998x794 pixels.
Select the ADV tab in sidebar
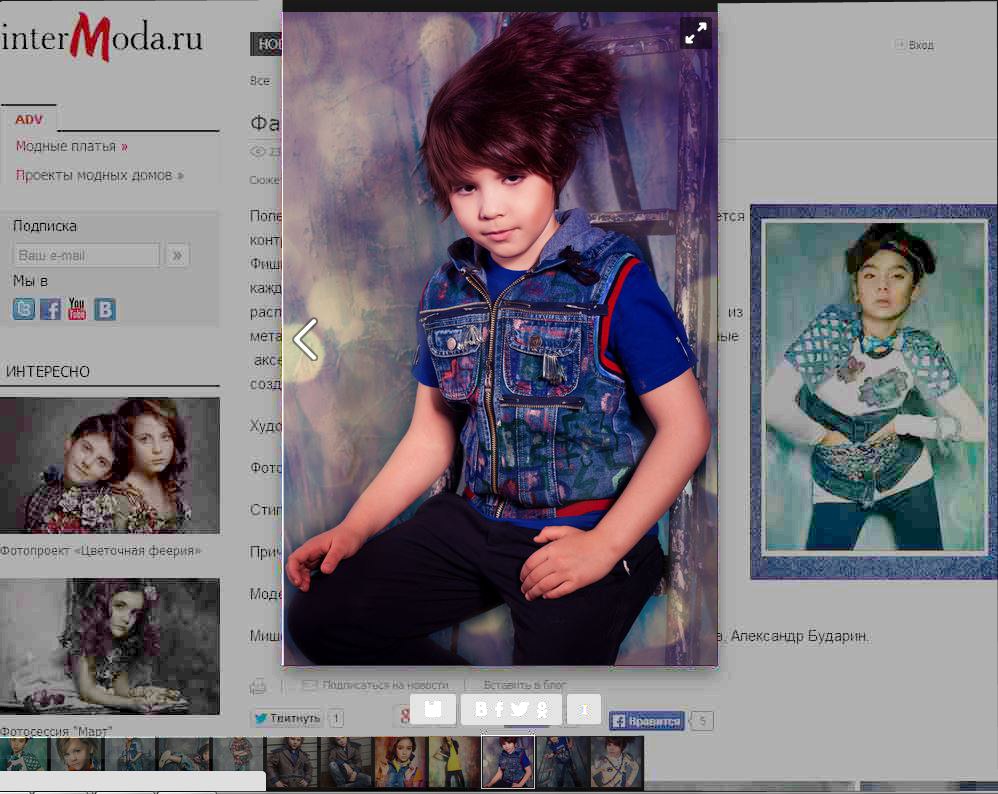point(29,120)
